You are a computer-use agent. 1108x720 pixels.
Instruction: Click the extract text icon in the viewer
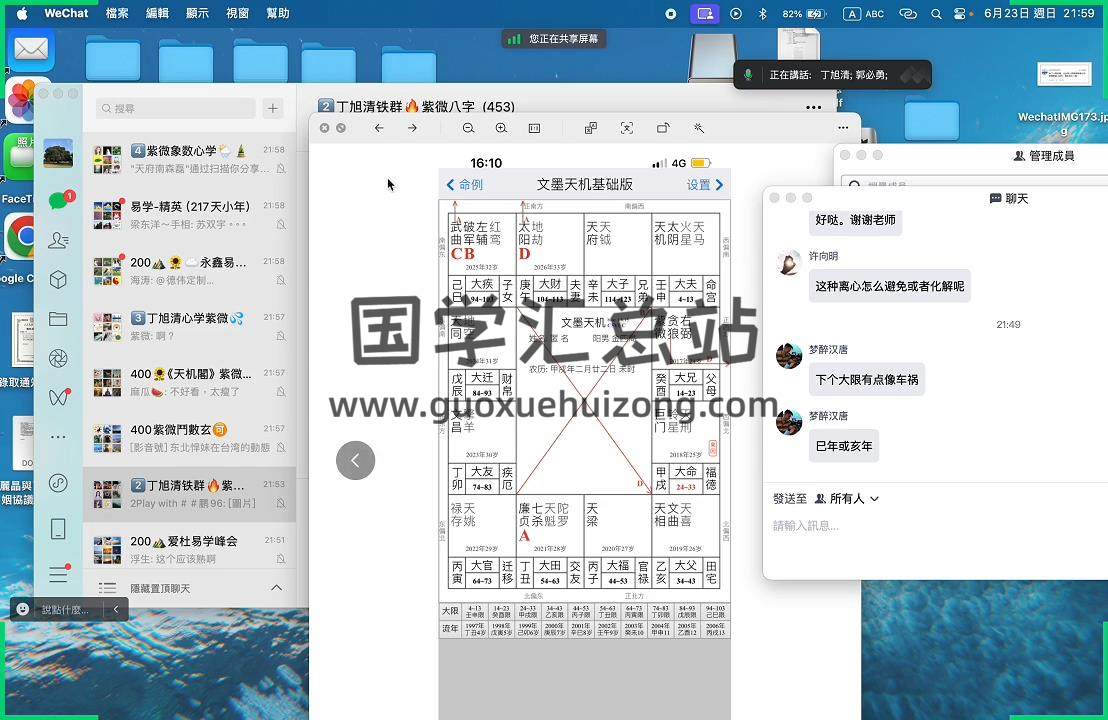click(626, 128)
